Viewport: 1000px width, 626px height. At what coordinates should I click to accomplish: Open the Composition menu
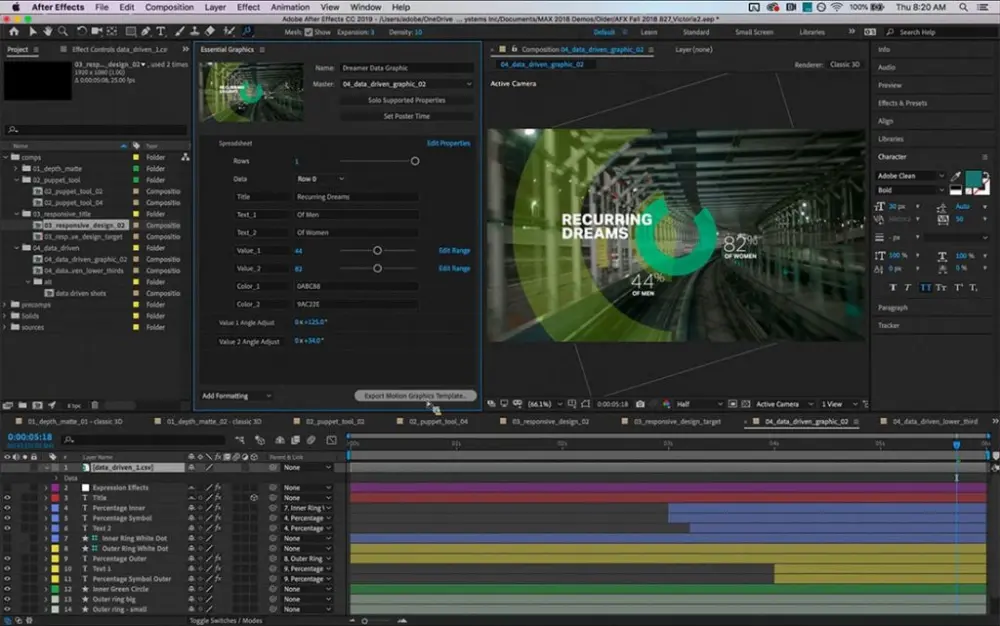click(169, 6)
